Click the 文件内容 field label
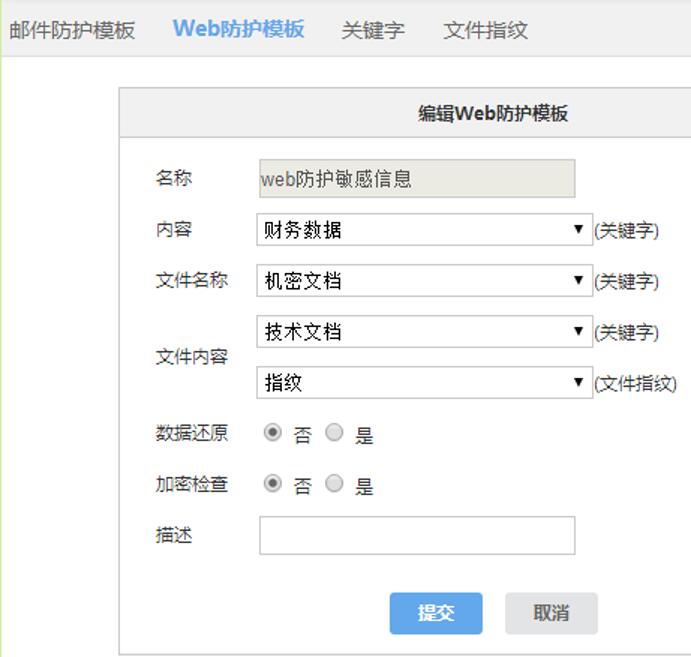 192,357
